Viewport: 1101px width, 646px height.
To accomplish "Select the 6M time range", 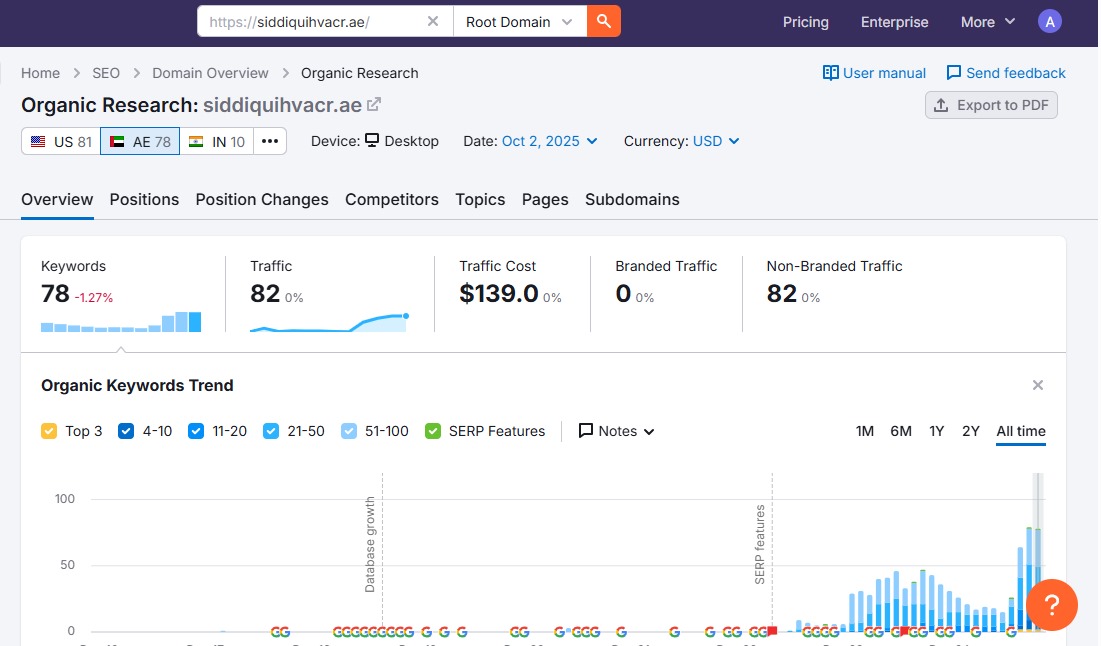I will click(x=901, y=431).
